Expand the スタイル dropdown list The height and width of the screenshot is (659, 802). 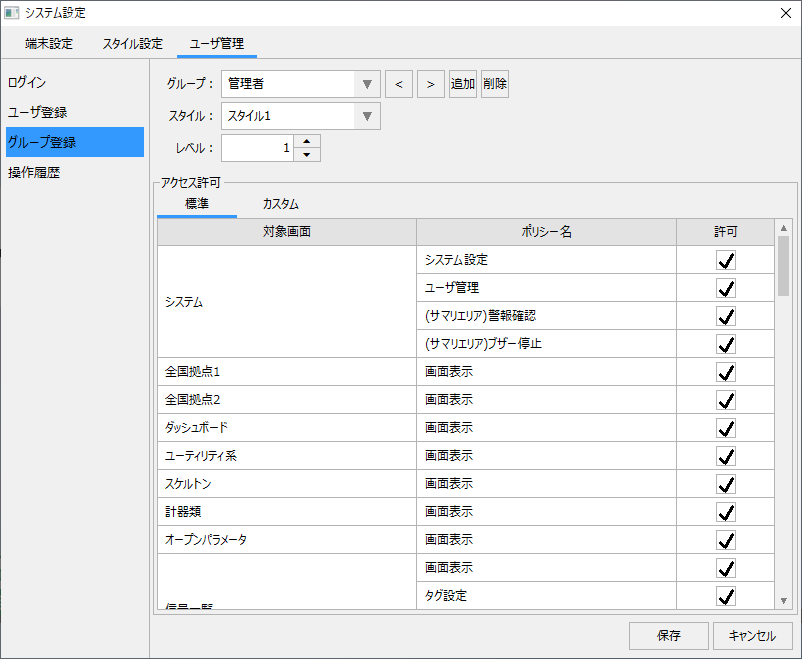pyautogui.click(x=367, y=116)
